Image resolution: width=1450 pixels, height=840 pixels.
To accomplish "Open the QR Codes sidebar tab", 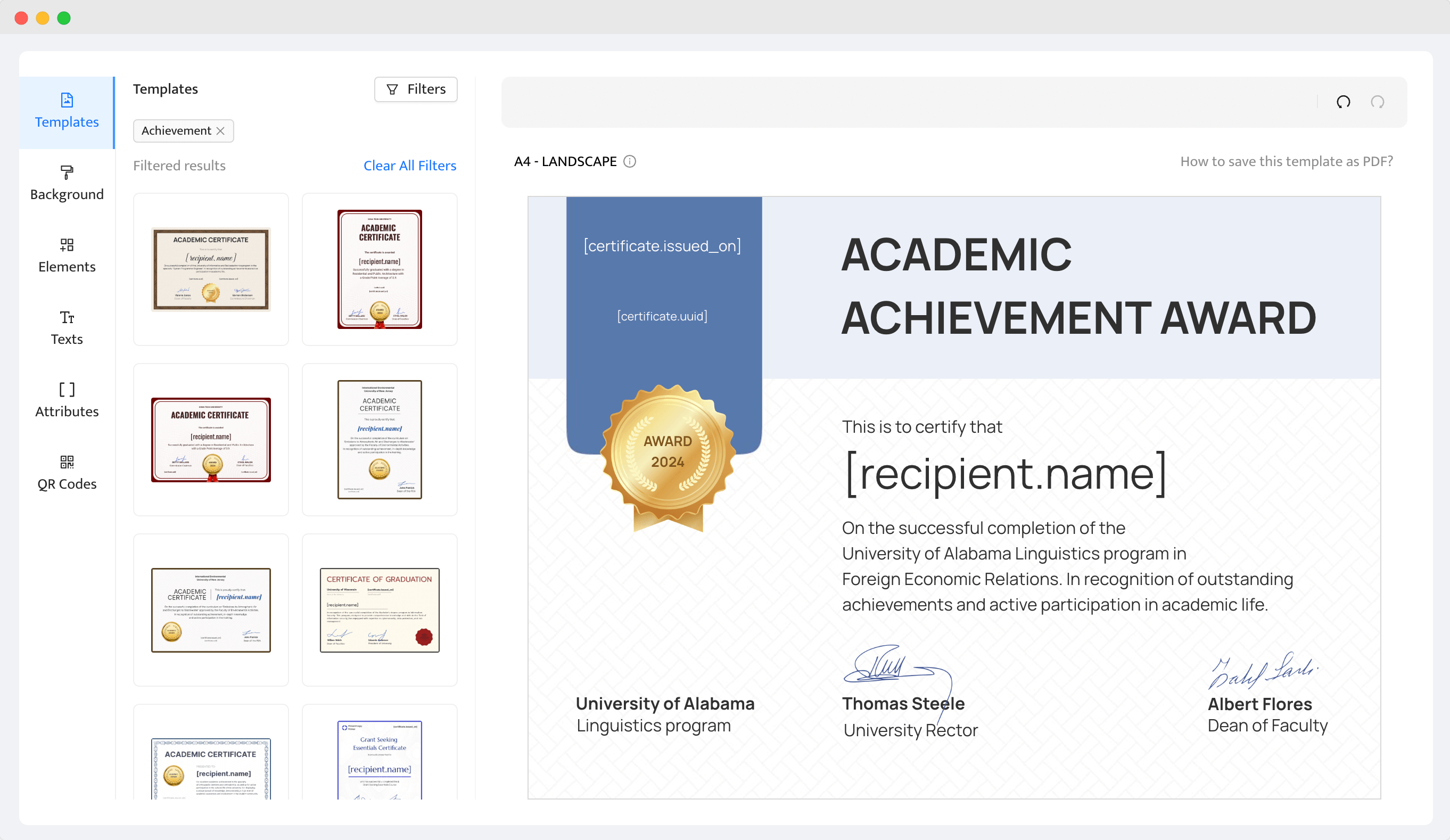I will click(x=67, y=474).
